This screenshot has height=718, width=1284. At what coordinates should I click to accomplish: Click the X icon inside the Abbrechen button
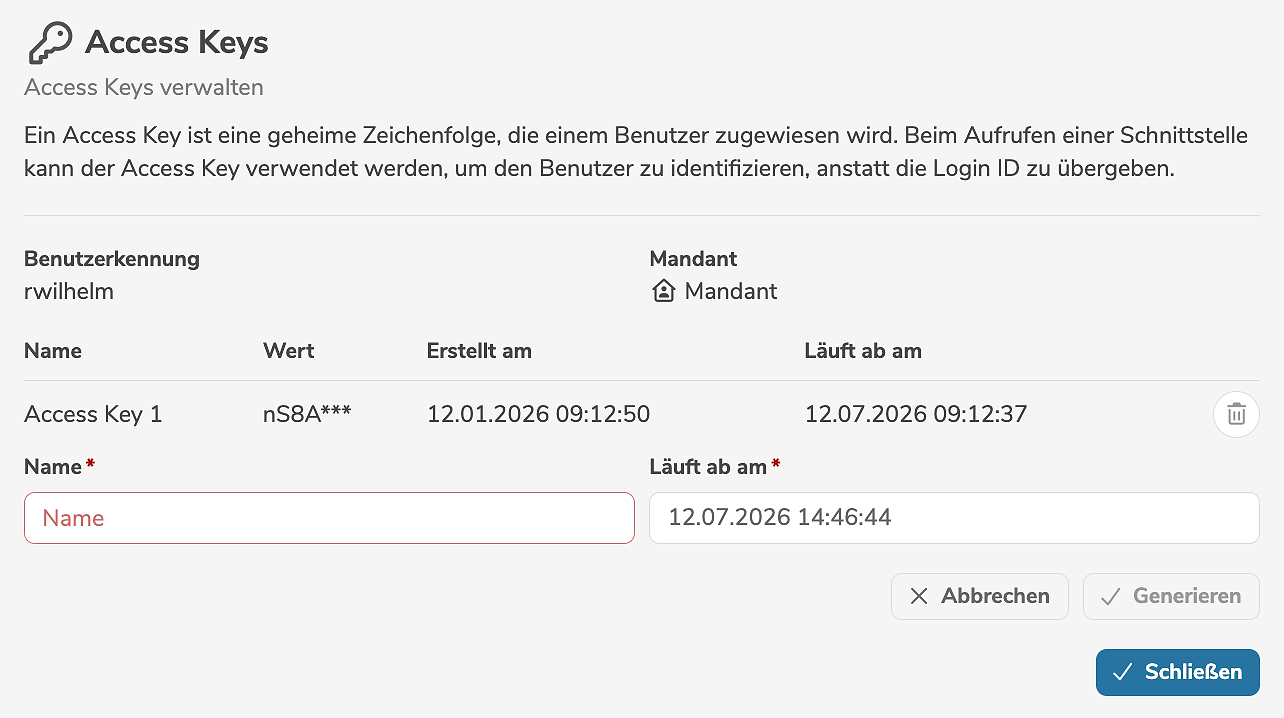pos(919,596)
